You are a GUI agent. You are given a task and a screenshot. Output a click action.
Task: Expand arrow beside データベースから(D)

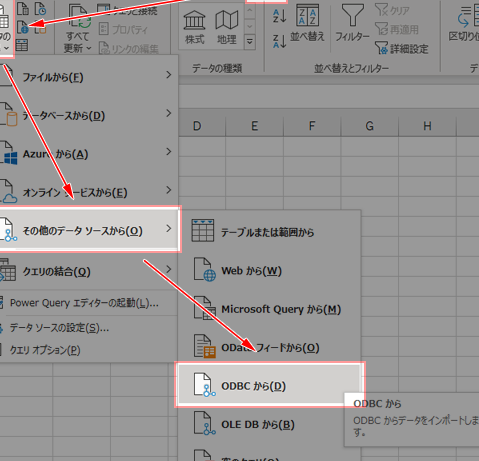(169, 114)
